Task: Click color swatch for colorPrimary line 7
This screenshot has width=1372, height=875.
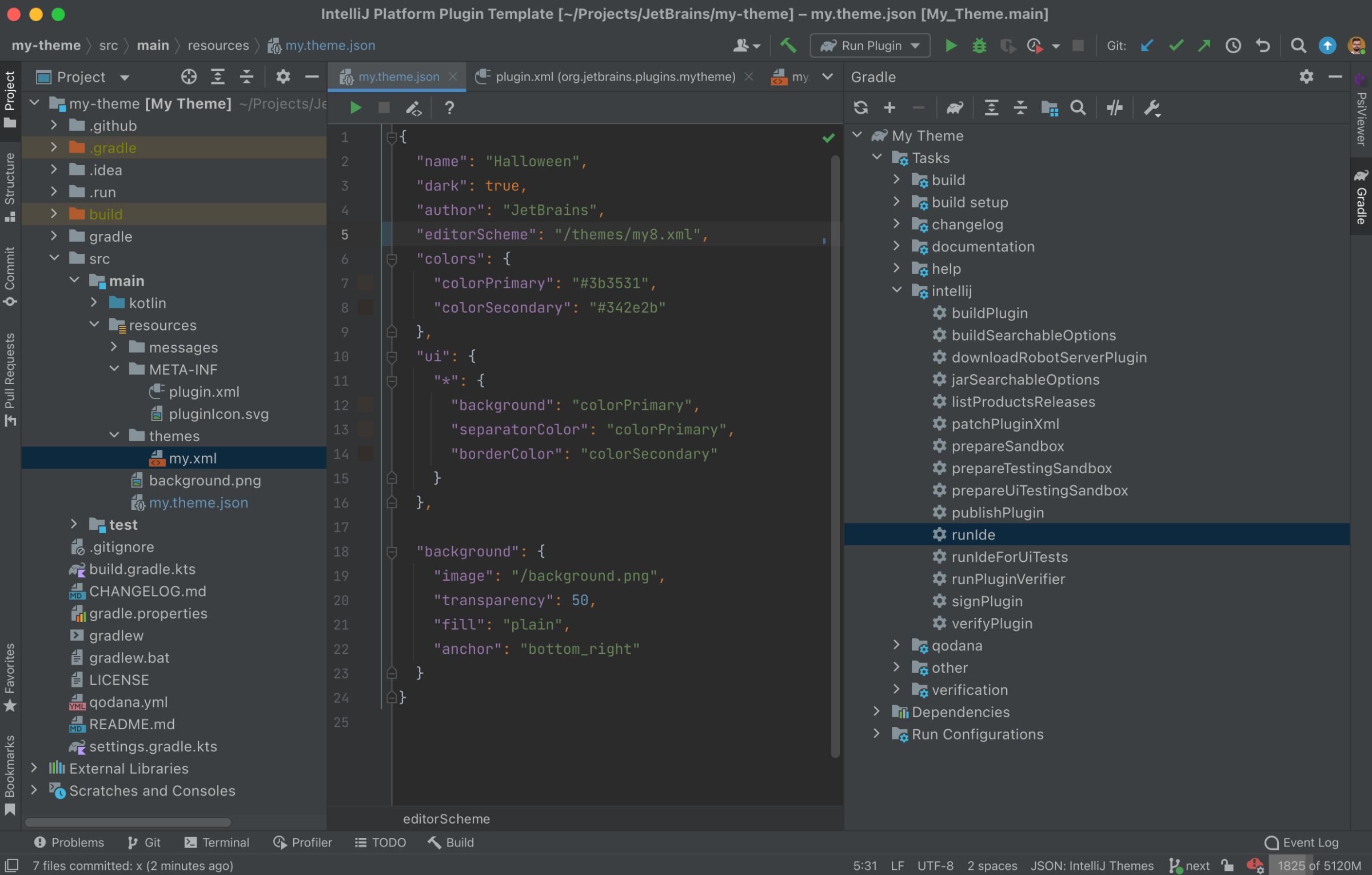Action: pos(365,283)
